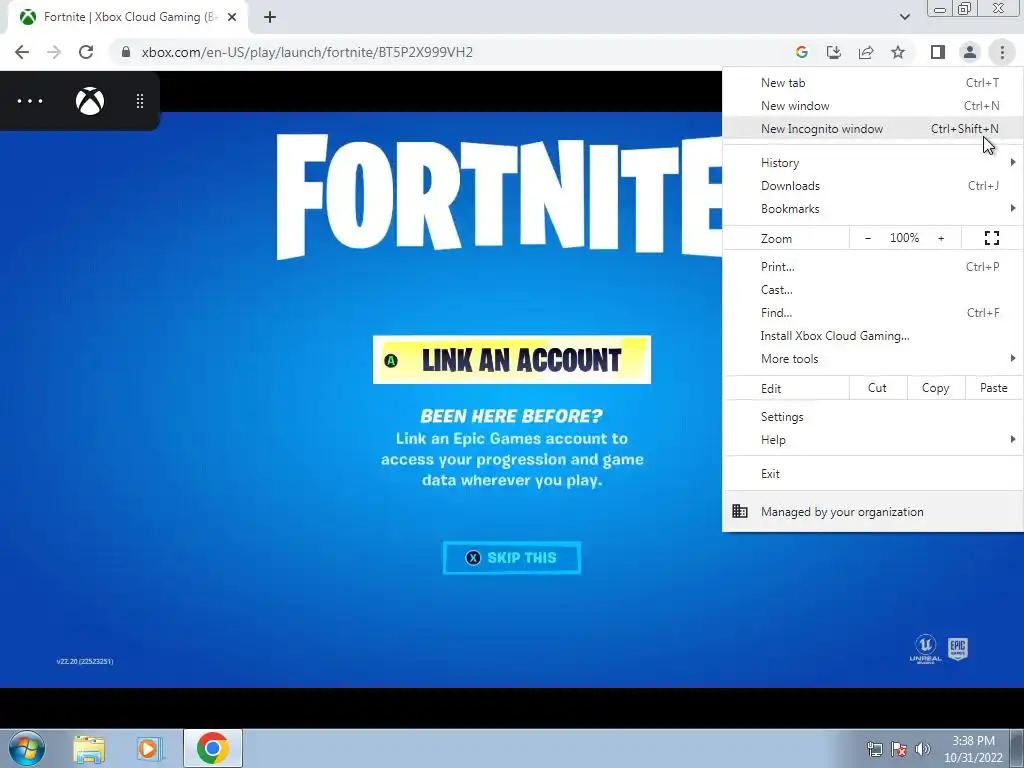Open Windows Explorer from the taskbar

(89, 749)
